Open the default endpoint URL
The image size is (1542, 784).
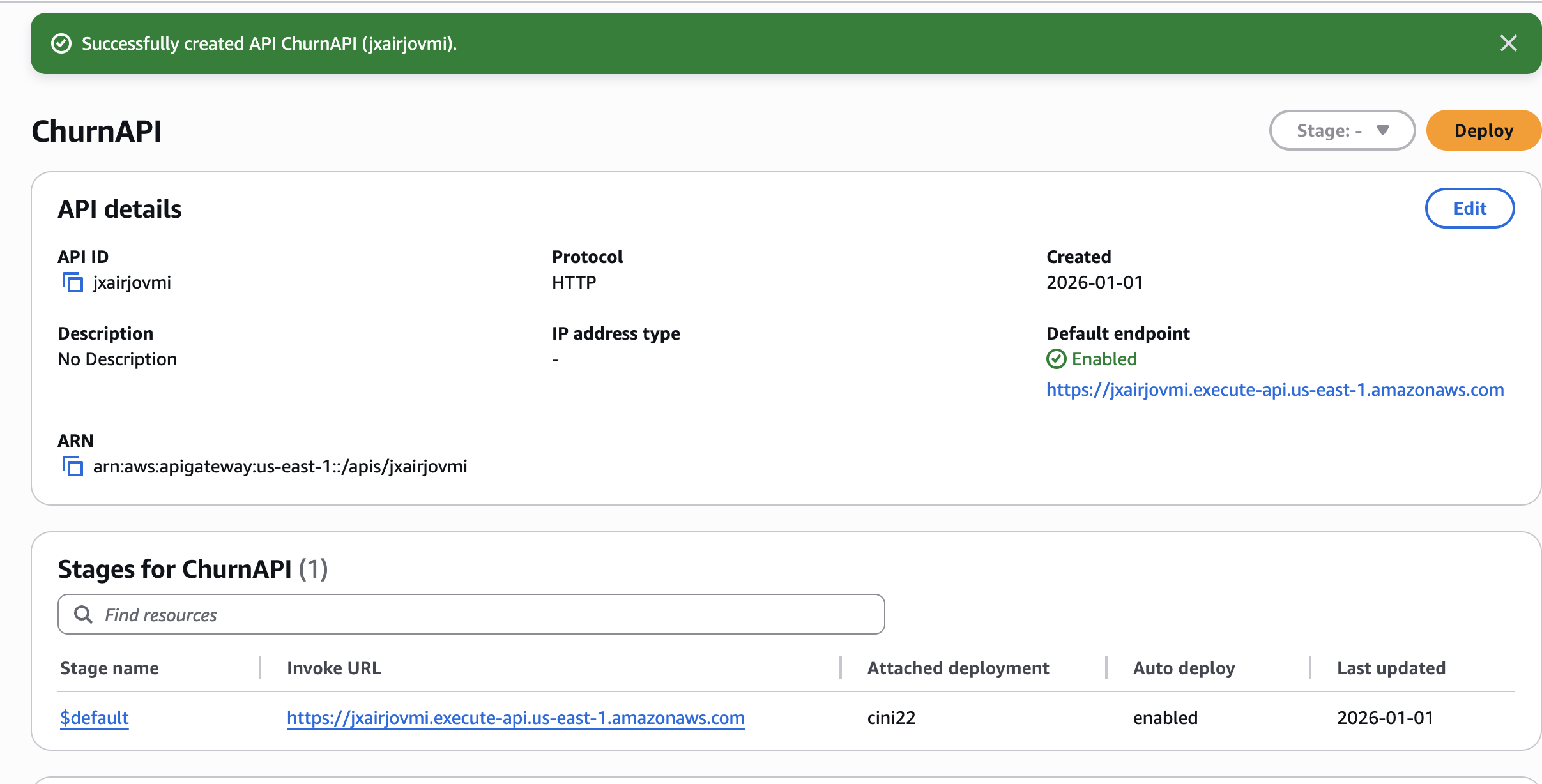click(x=1274, y=389)
